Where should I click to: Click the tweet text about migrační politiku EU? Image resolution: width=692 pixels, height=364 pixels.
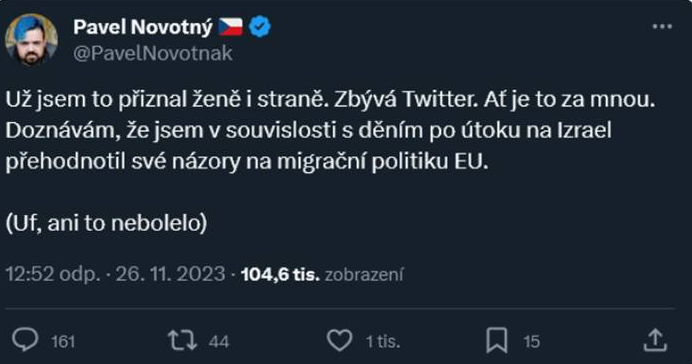pos(330,131)
